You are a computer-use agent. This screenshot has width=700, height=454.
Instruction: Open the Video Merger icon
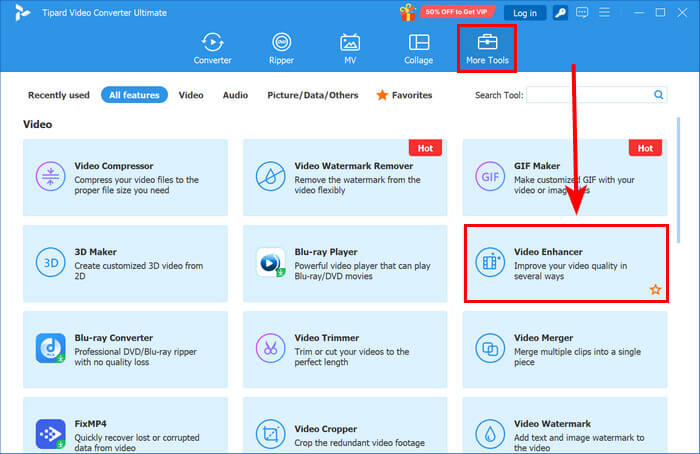coord(490,349)
